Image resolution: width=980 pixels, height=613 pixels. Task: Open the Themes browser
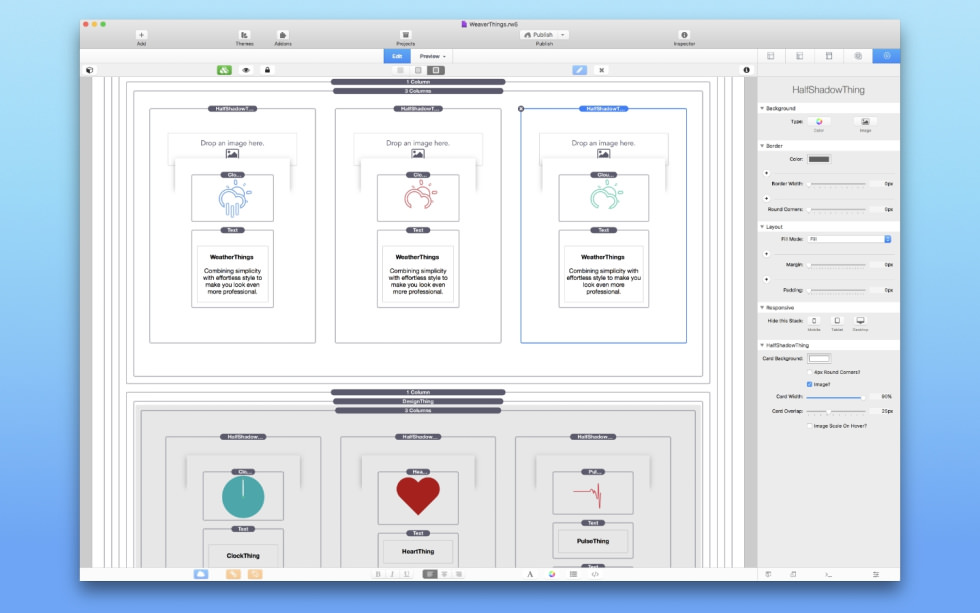[244, 36]
